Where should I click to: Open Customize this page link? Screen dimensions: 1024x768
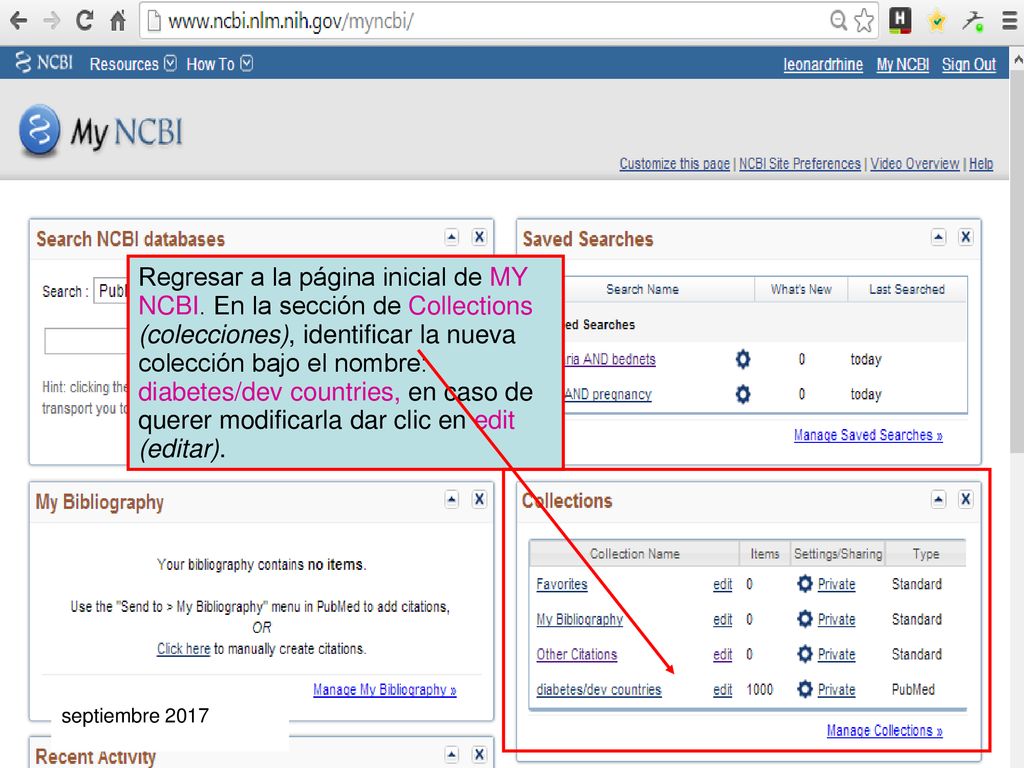click(675, 164)
